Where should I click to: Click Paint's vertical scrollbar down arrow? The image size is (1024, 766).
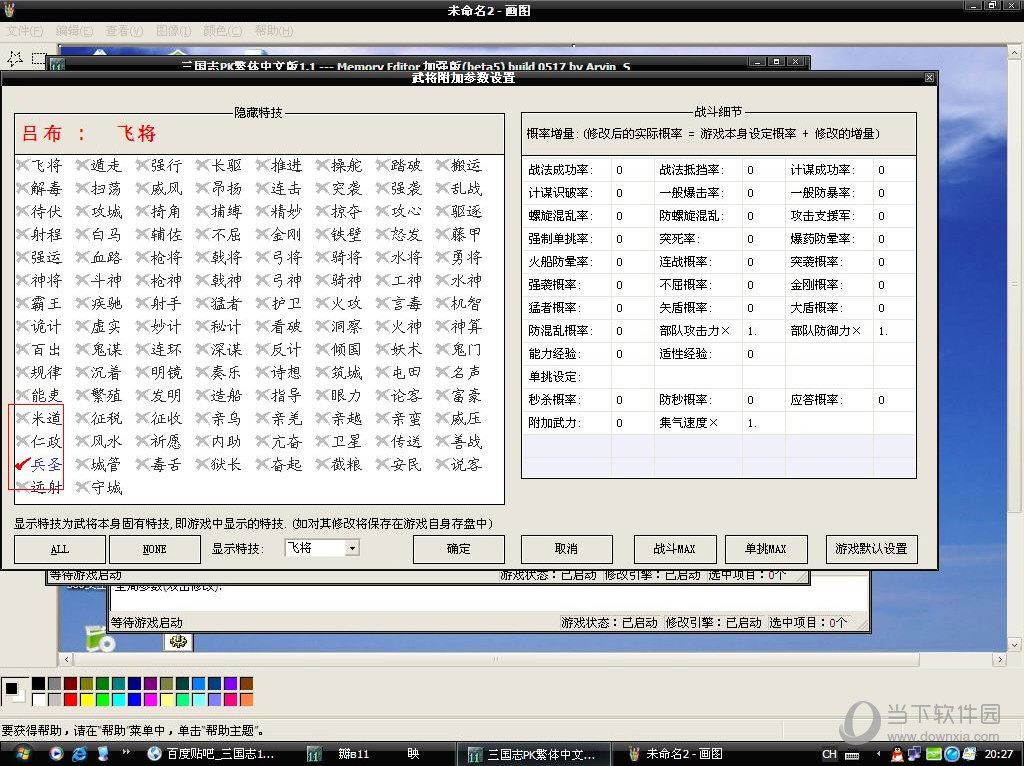pyautogui.click(x=1015, y=645)
